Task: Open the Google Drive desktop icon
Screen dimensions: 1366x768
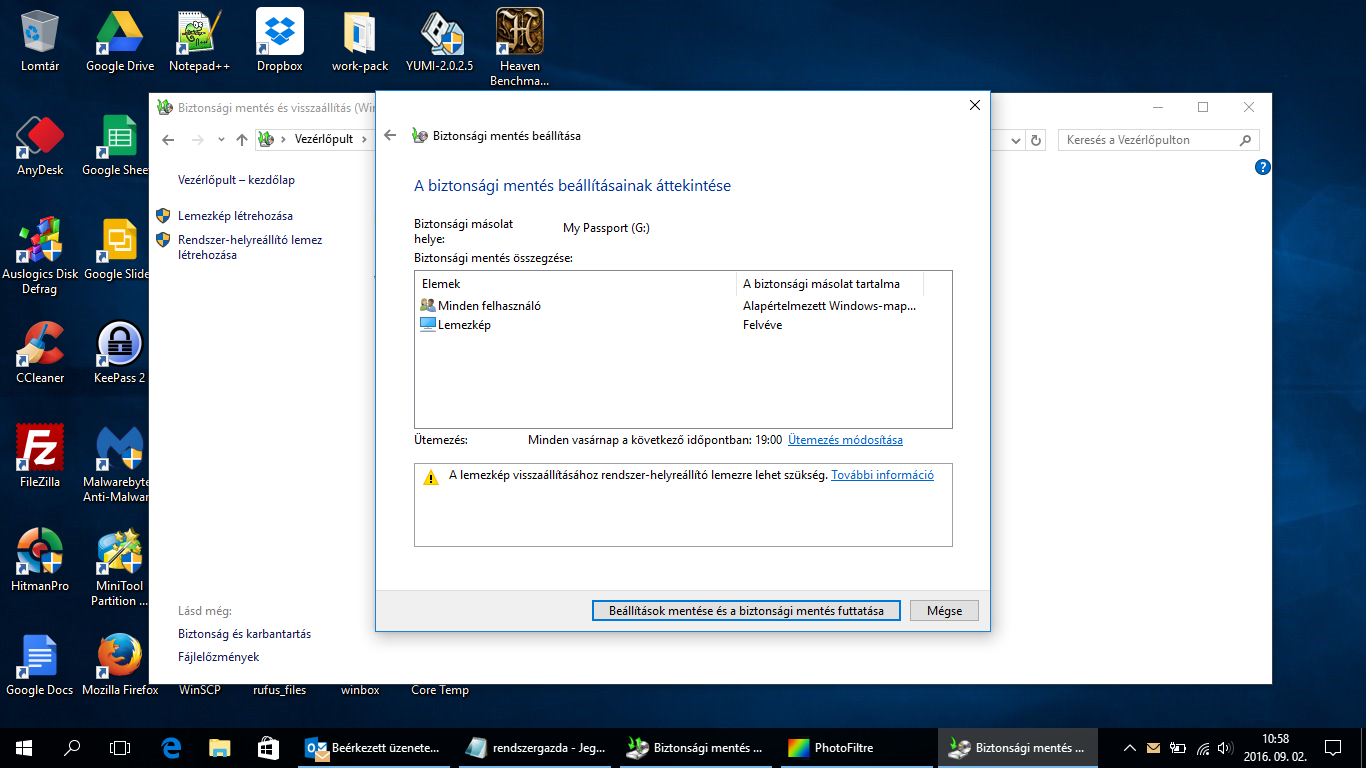Action: 120,40
